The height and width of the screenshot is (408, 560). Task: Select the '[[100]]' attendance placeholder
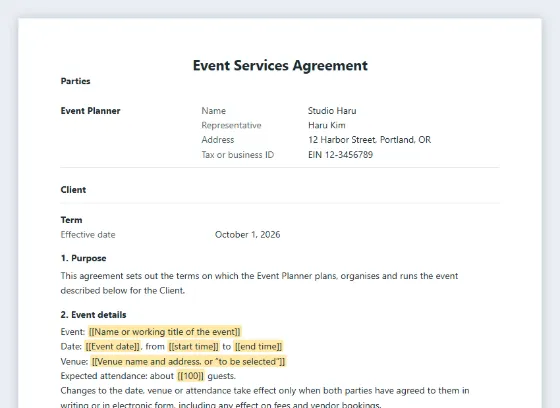(191, 376)
